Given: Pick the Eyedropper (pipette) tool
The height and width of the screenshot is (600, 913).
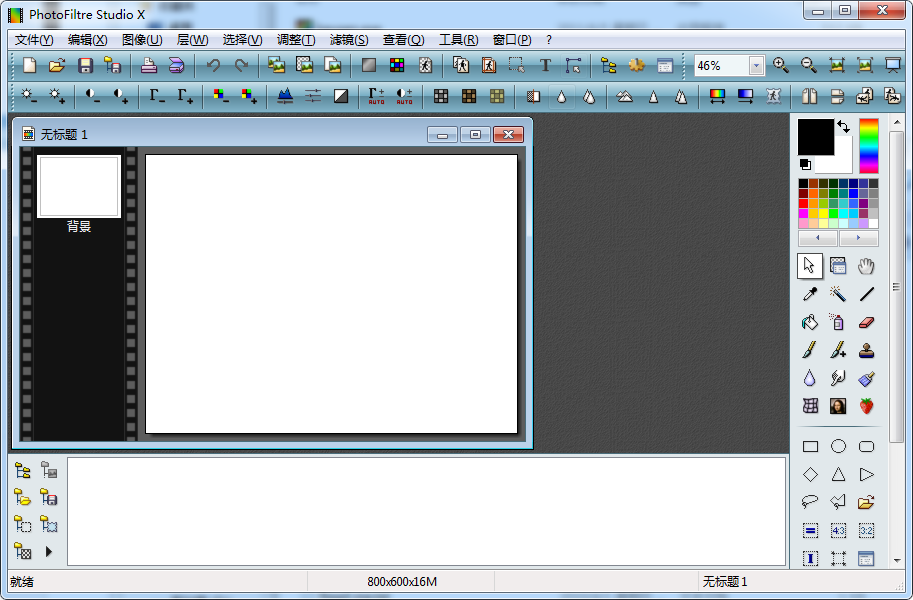Looking at the screenshot, I should coord(810,294).
